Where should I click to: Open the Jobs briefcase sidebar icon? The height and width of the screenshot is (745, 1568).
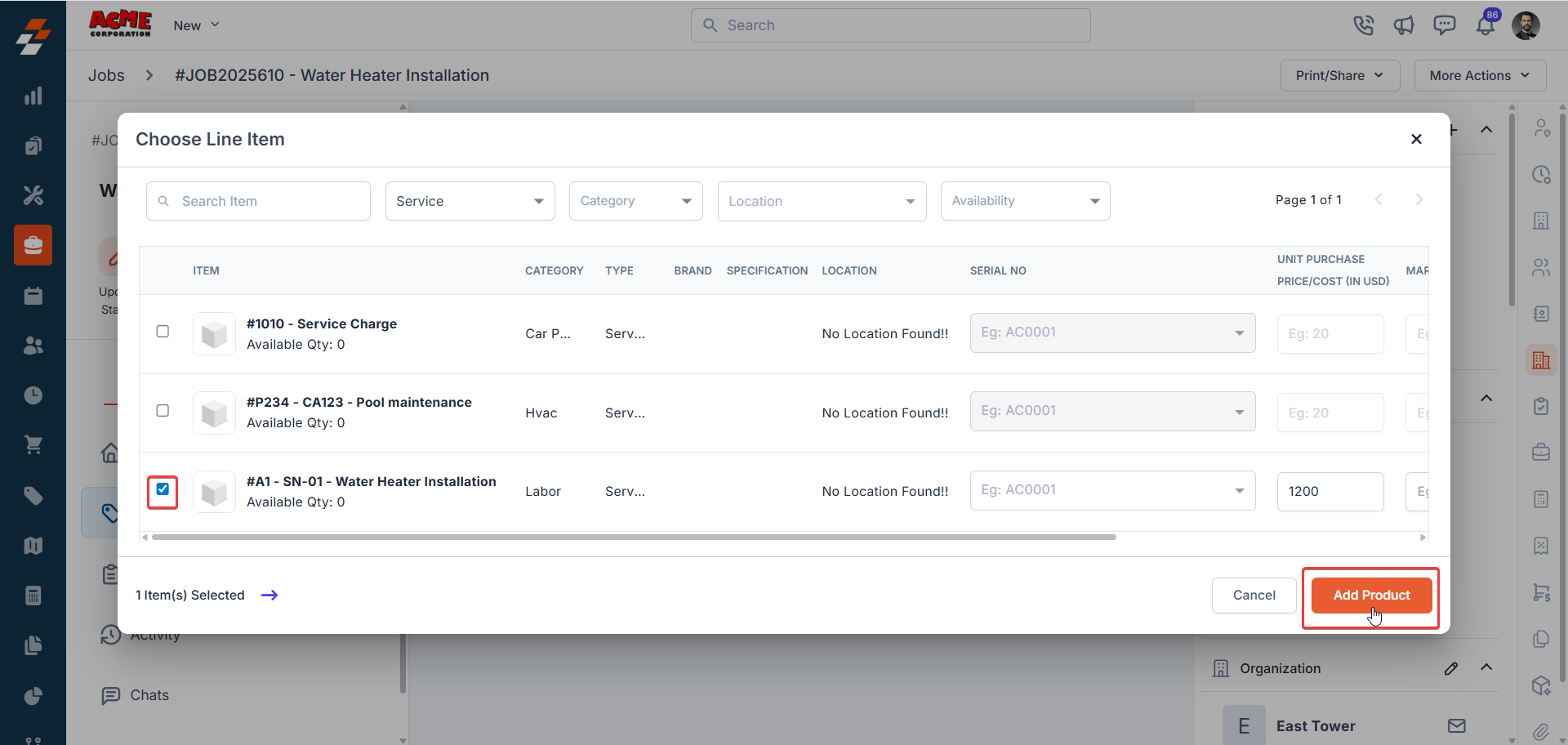coord(33,245)
